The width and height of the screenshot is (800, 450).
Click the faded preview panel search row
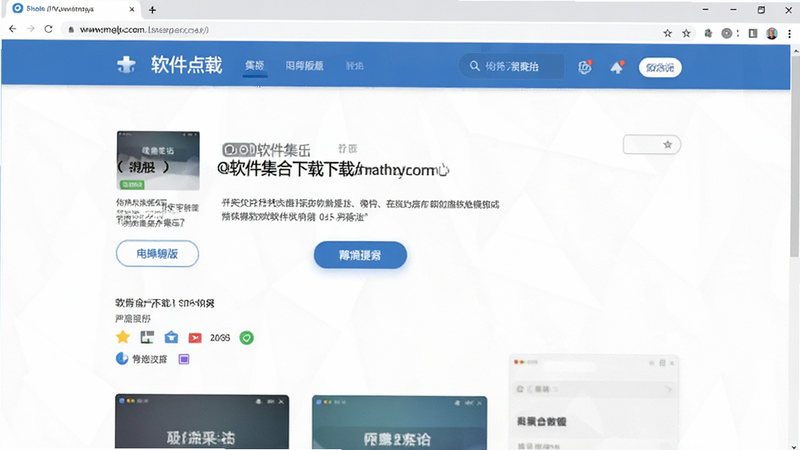(x=594, y=389)
